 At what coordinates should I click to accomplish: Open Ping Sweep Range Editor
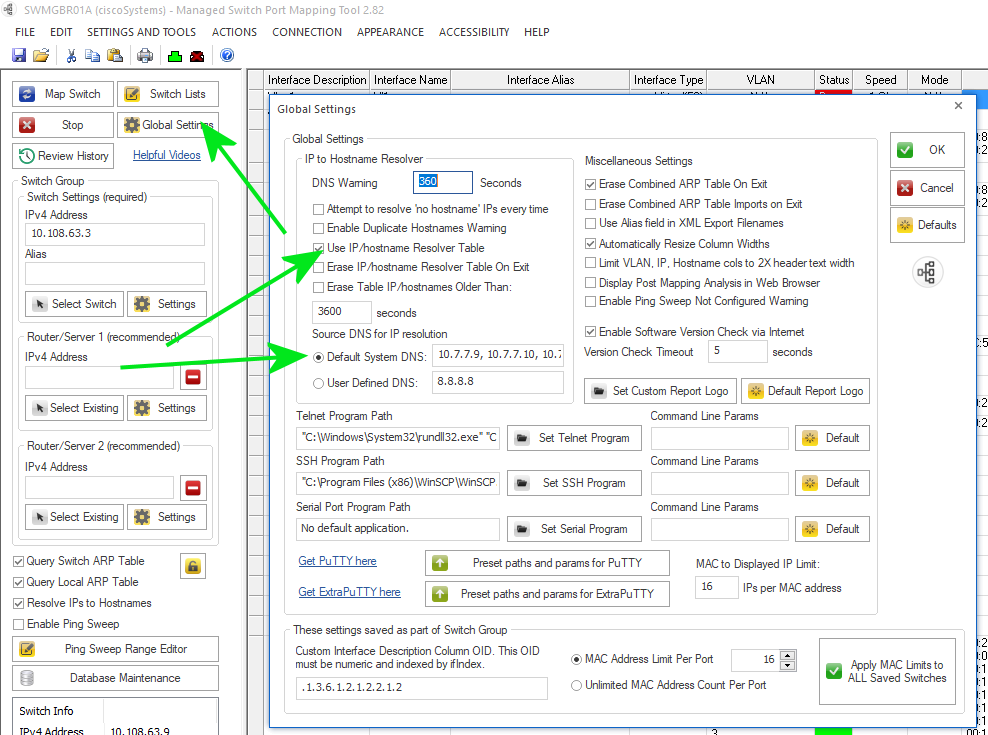[x=115, y=649]
